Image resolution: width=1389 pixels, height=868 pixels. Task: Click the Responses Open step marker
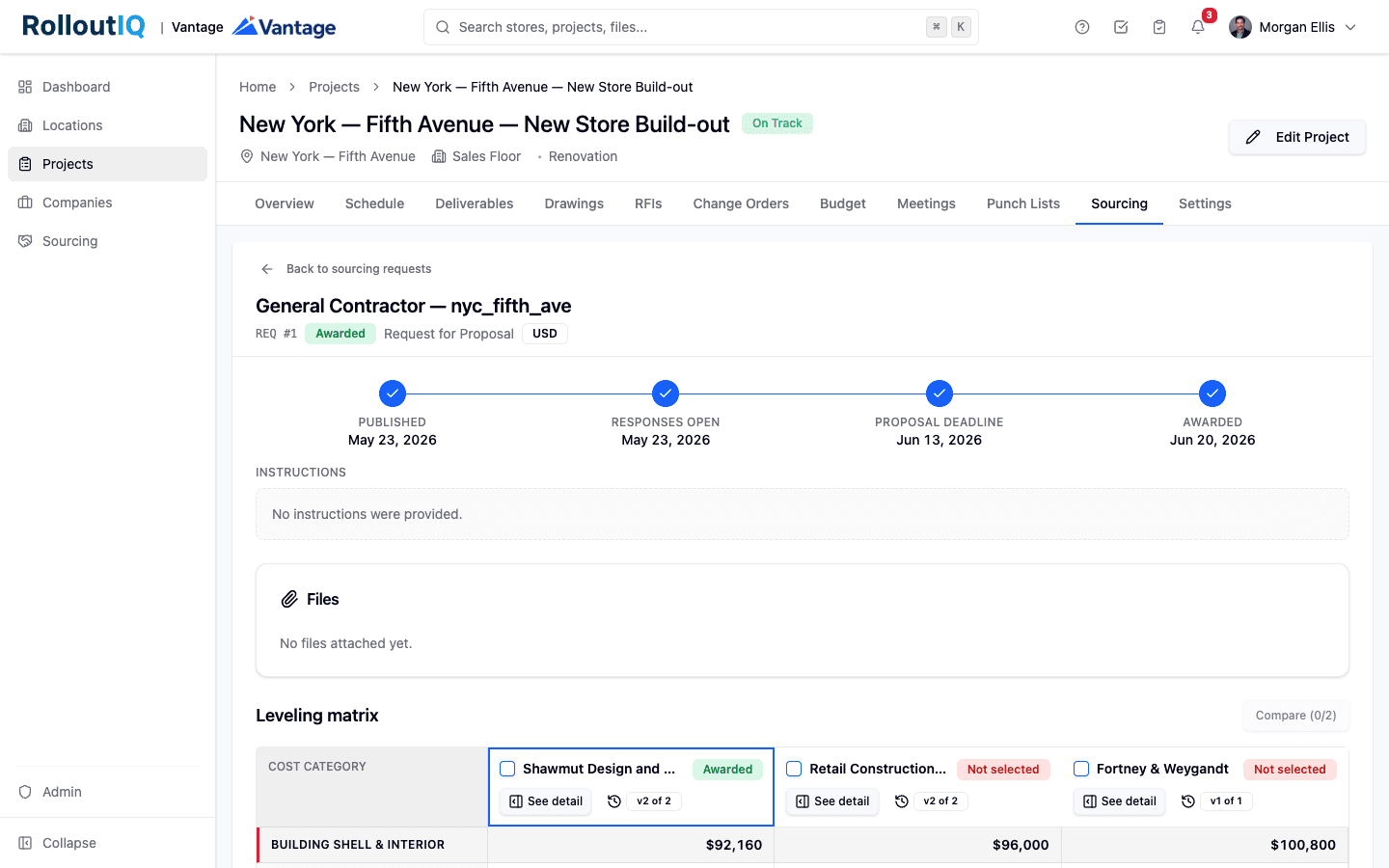pos(666,393)
